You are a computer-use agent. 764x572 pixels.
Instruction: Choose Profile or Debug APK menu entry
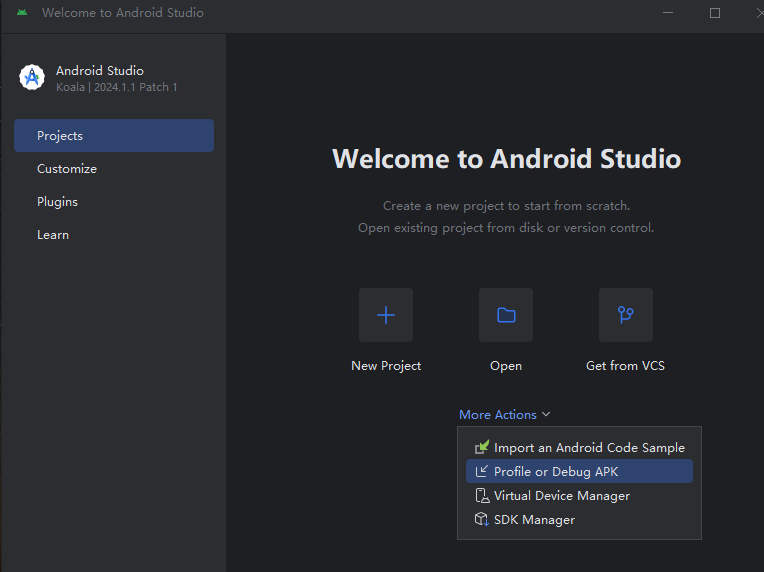[579, 471]
